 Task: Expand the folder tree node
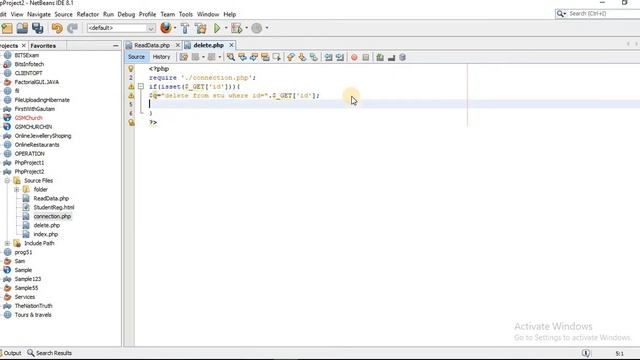[x=16, y=189]
